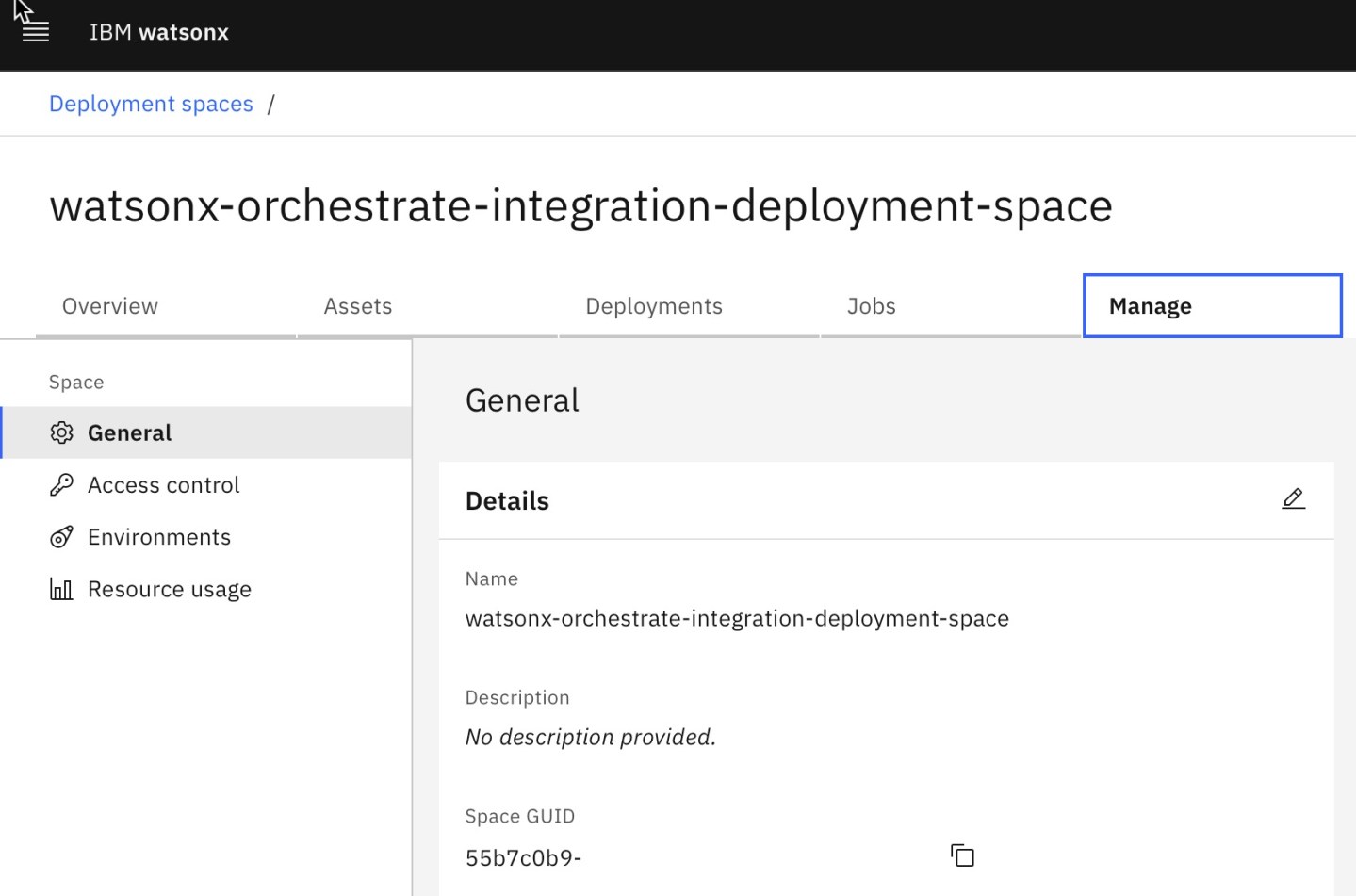
Task: Click the IBM watsonx logo
Action: coord(158,31)
